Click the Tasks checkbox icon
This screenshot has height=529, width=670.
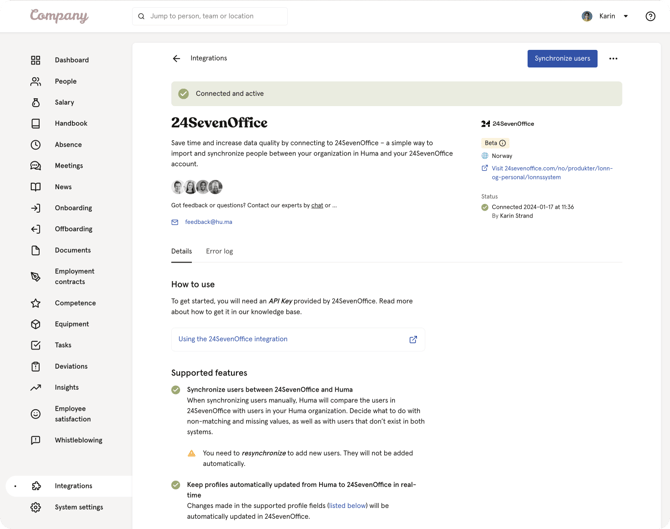[x=35, y=345]
